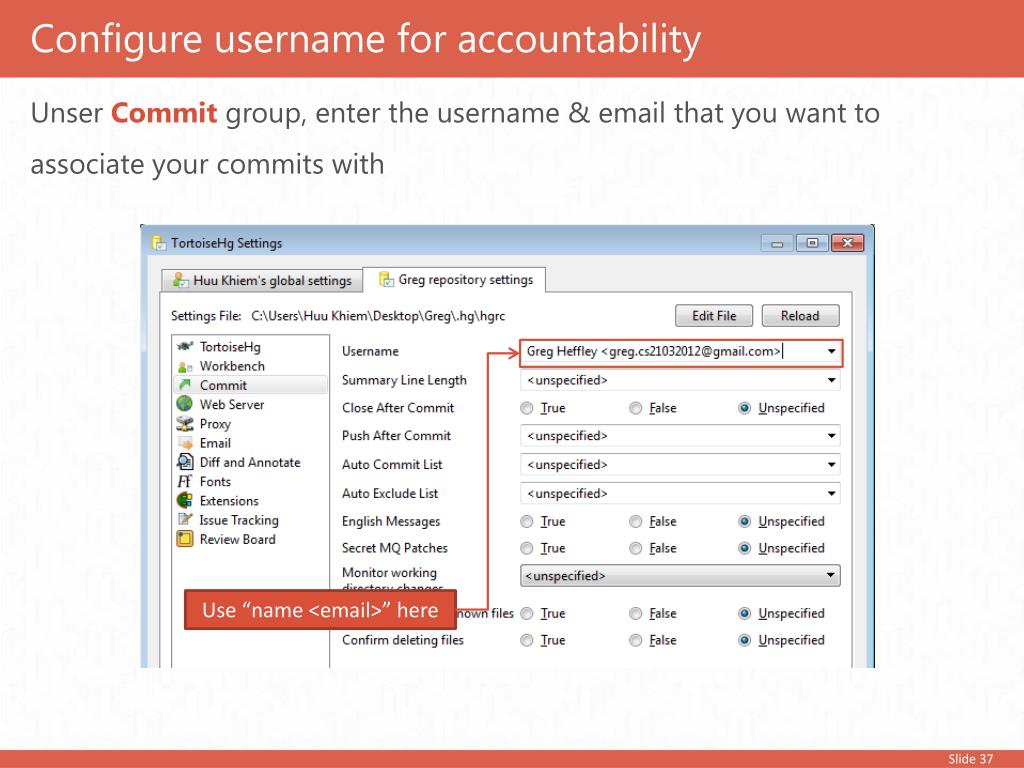Click the Workbench category icon
This screenshot has height=768, width=1024.
pyautogui.click(x=185, y=366)
